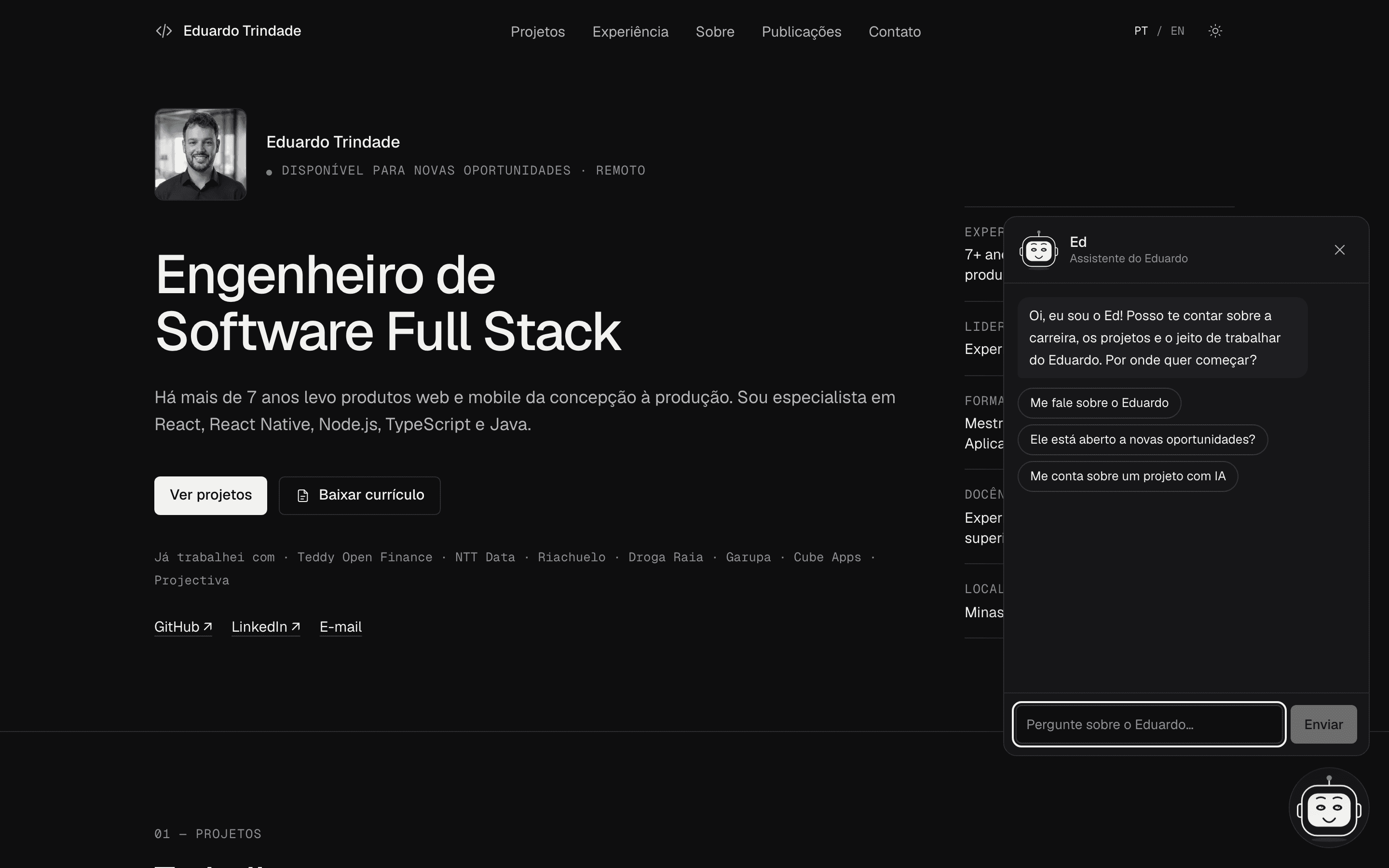Image resolution: width=1389 pixels, height=868 pixels.
Task: Focus the 'Pergunte sobre o Eduardo…' input
Action: [1148, 724]
